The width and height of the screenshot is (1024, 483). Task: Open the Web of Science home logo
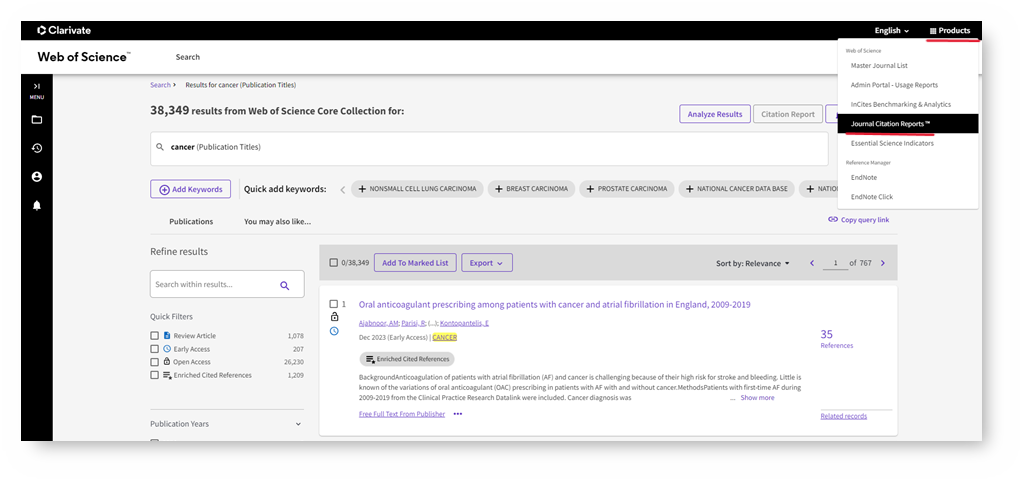[x=84, y=57]
